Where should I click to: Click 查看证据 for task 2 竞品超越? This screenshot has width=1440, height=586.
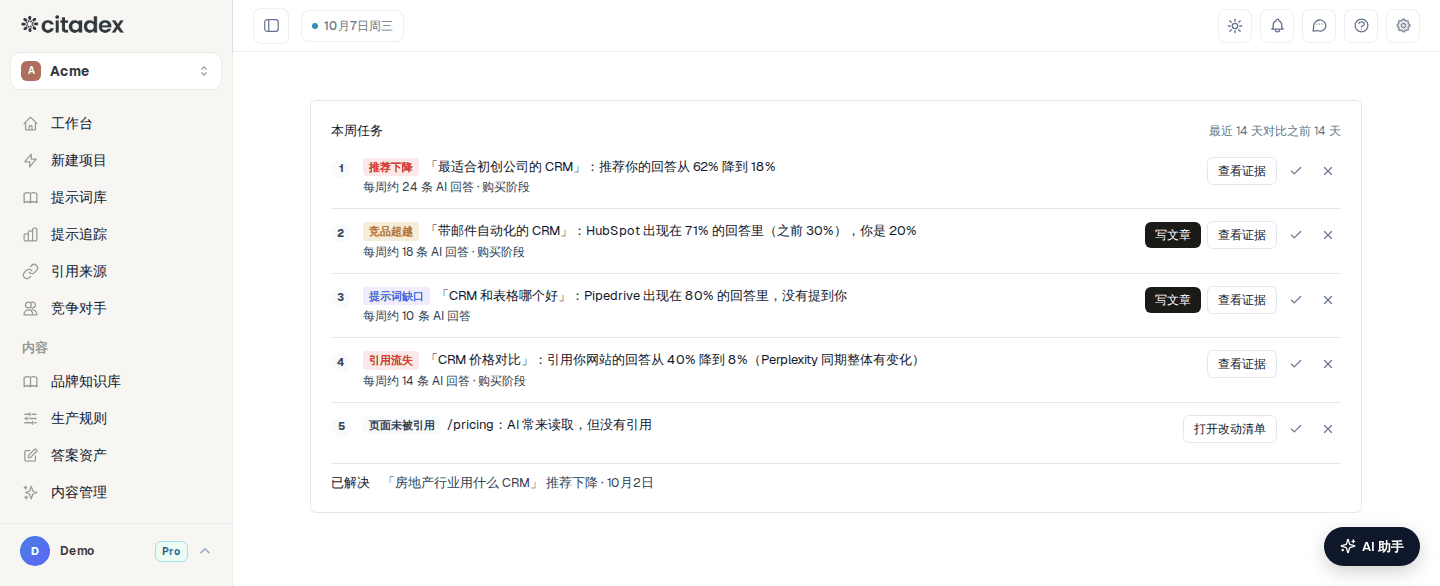click(1242, 235)
